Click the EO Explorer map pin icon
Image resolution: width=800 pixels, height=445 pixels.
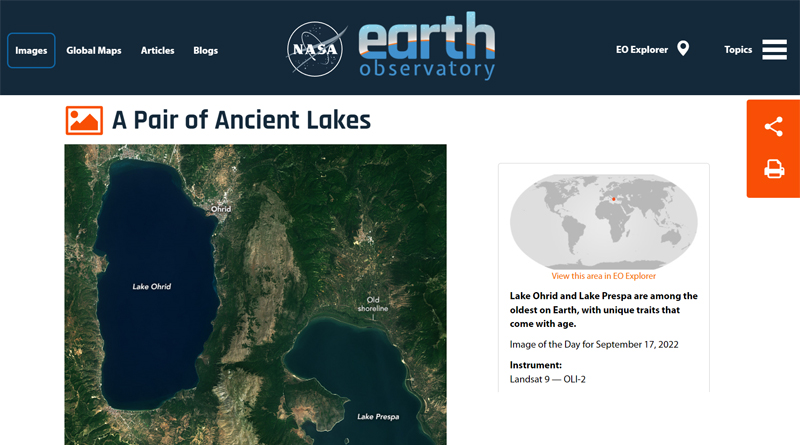pos(683,48)
